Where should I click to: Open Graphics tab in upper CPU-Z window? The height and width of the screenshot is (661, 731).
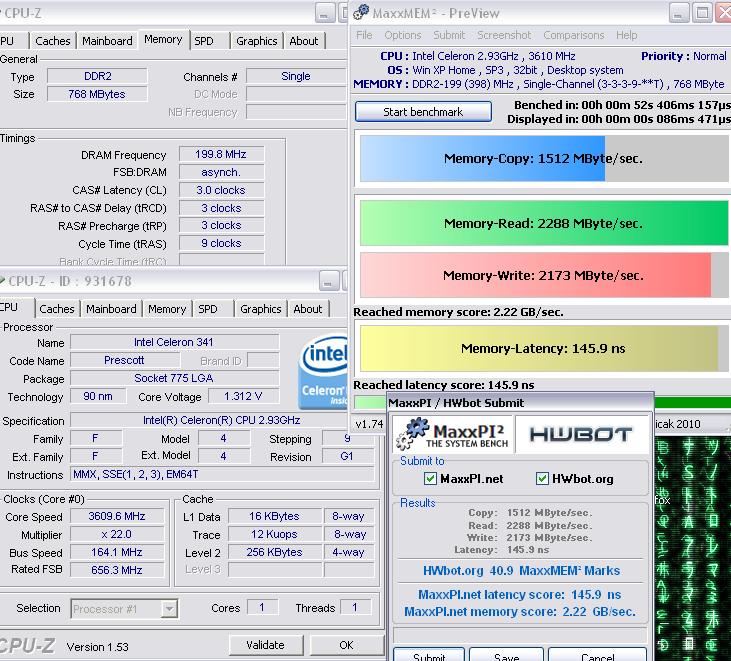(257, 41)
